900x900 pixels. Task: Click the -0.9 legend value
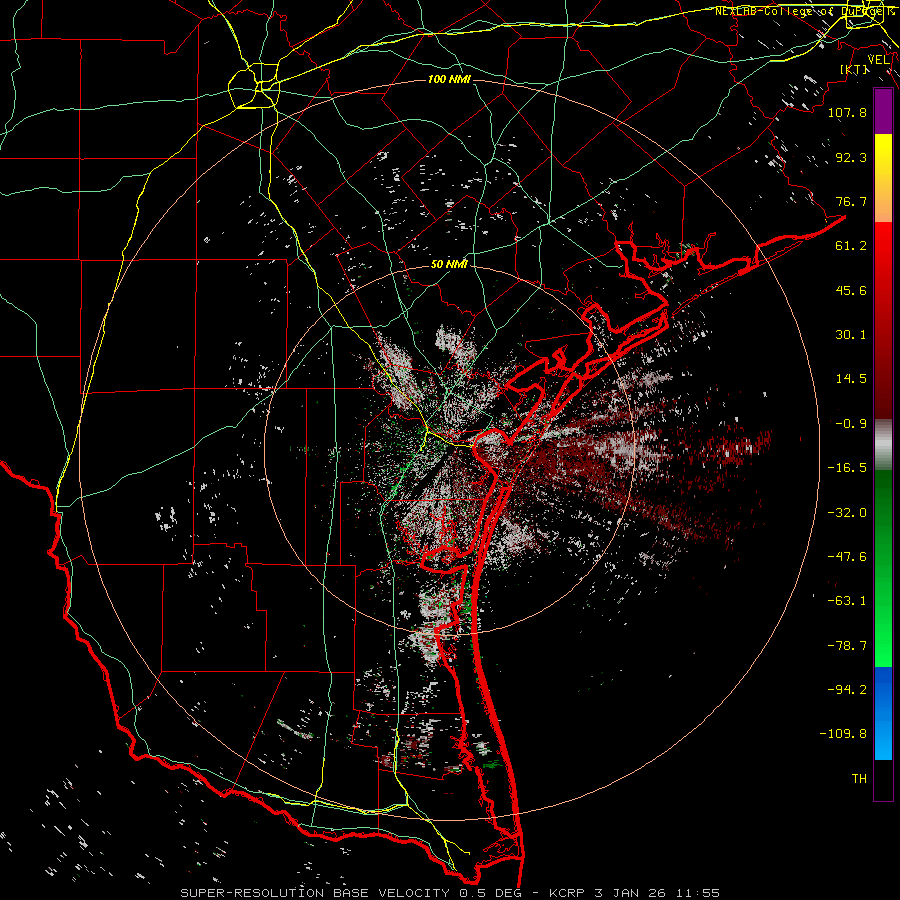(x=851, y=424)
